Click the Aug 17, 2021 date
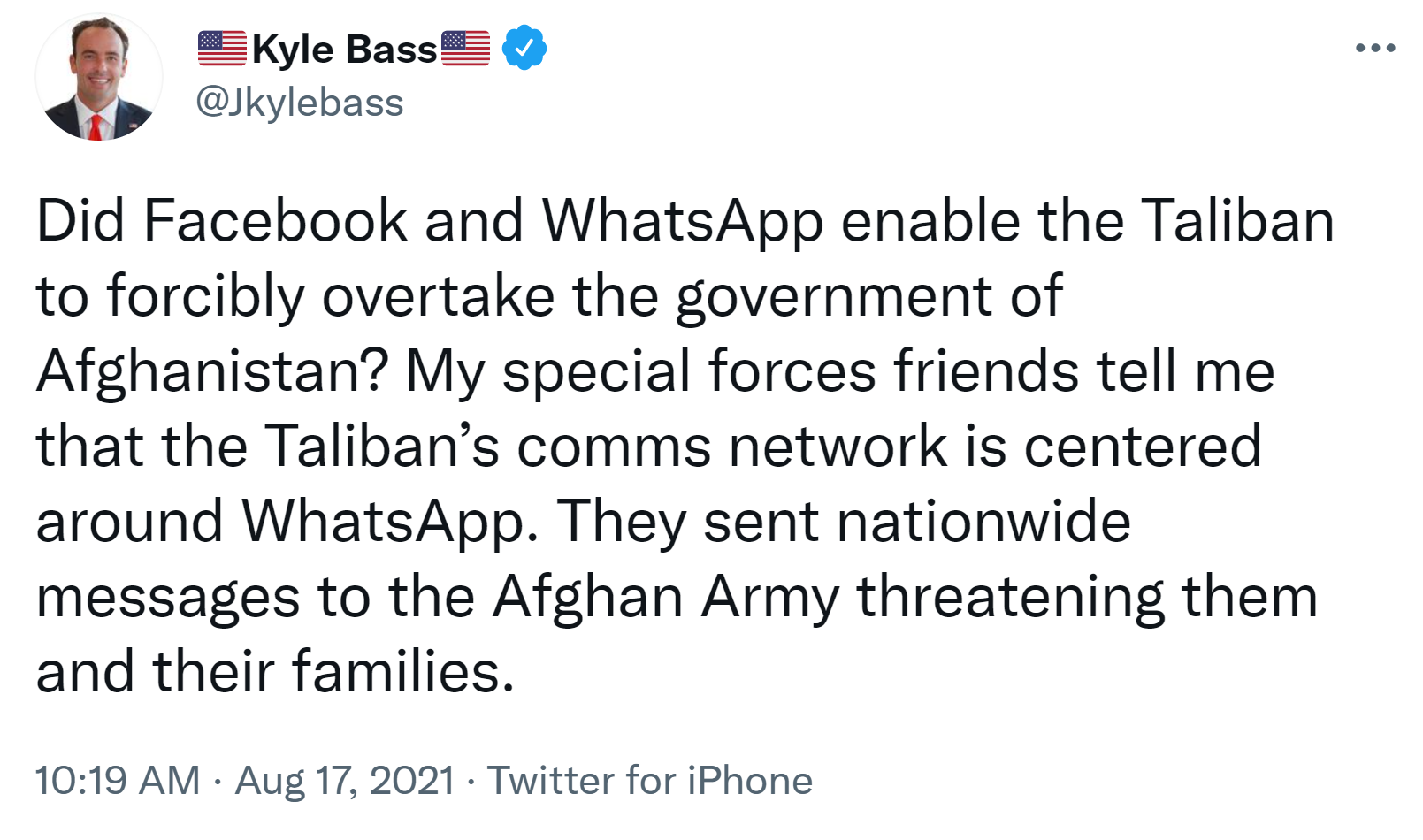 coord(344,781)
